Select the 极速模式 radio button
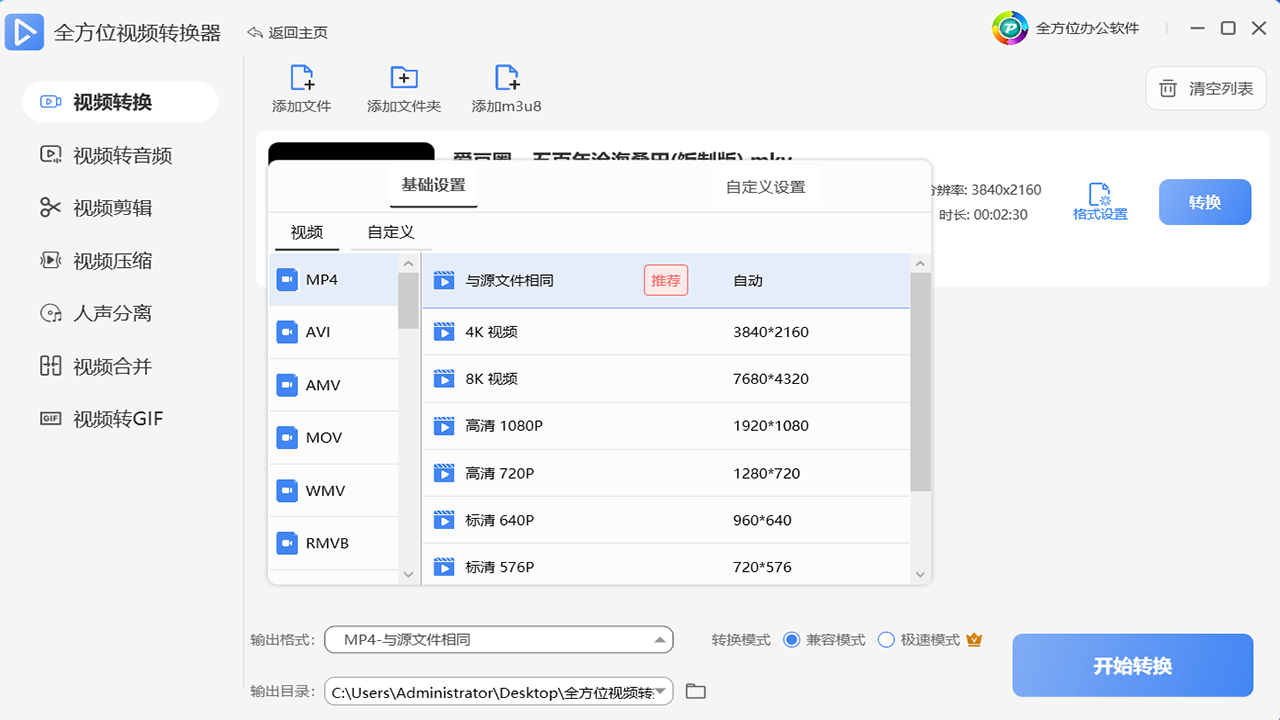Image resolution: width=1280 pixels, height=720 pixels. tap(884, 639)
